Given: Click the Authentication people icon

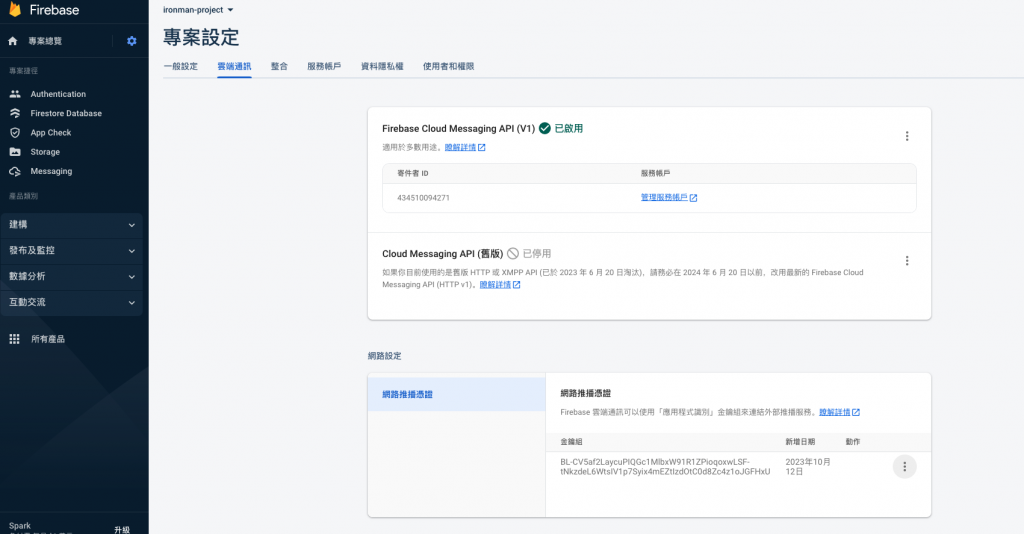Looking at the screenshot, I should (x=15, y=94).
